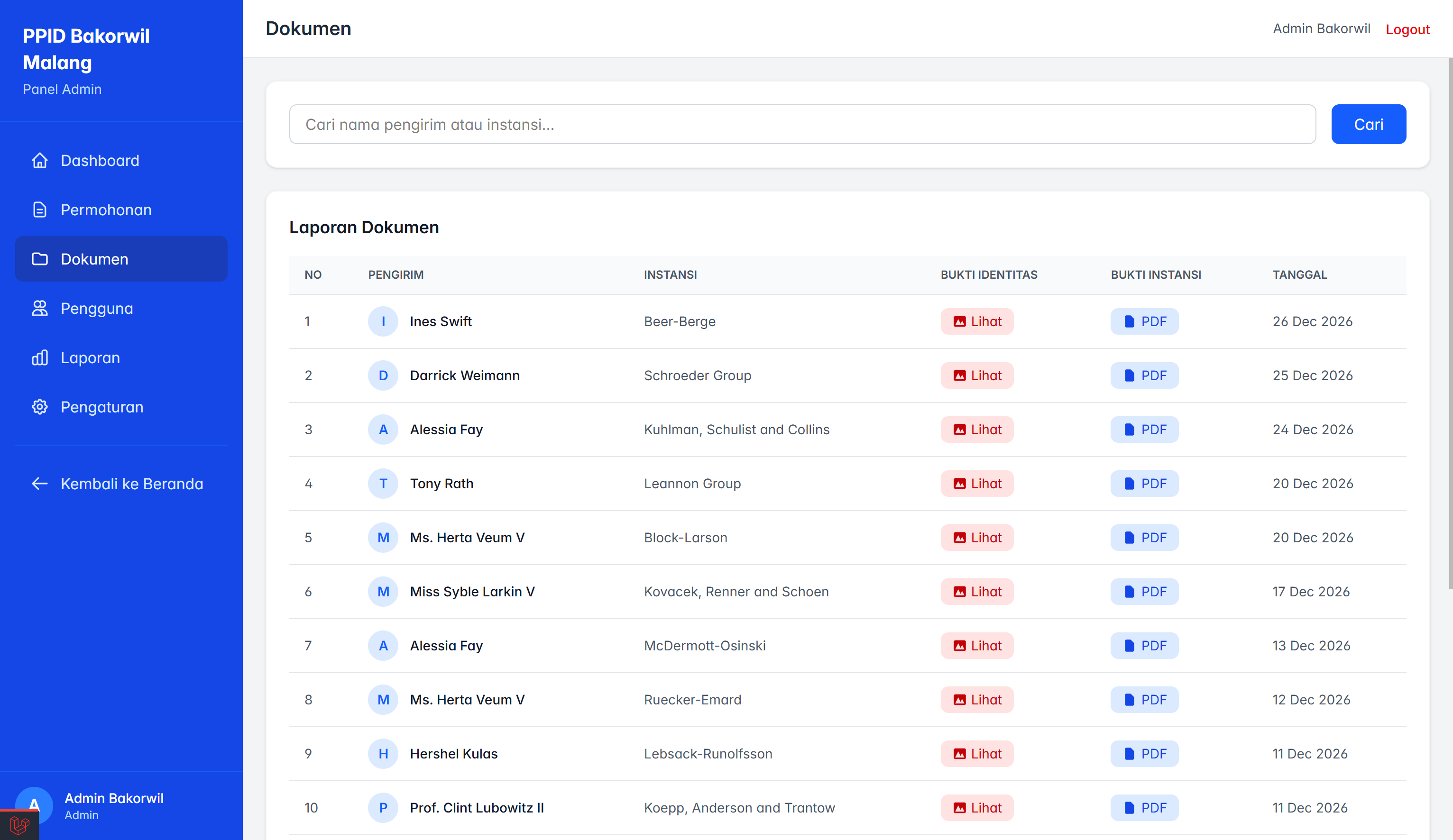Open the Laporan menu item
This screenshot has width=1453, height=840.
(121, 357)
